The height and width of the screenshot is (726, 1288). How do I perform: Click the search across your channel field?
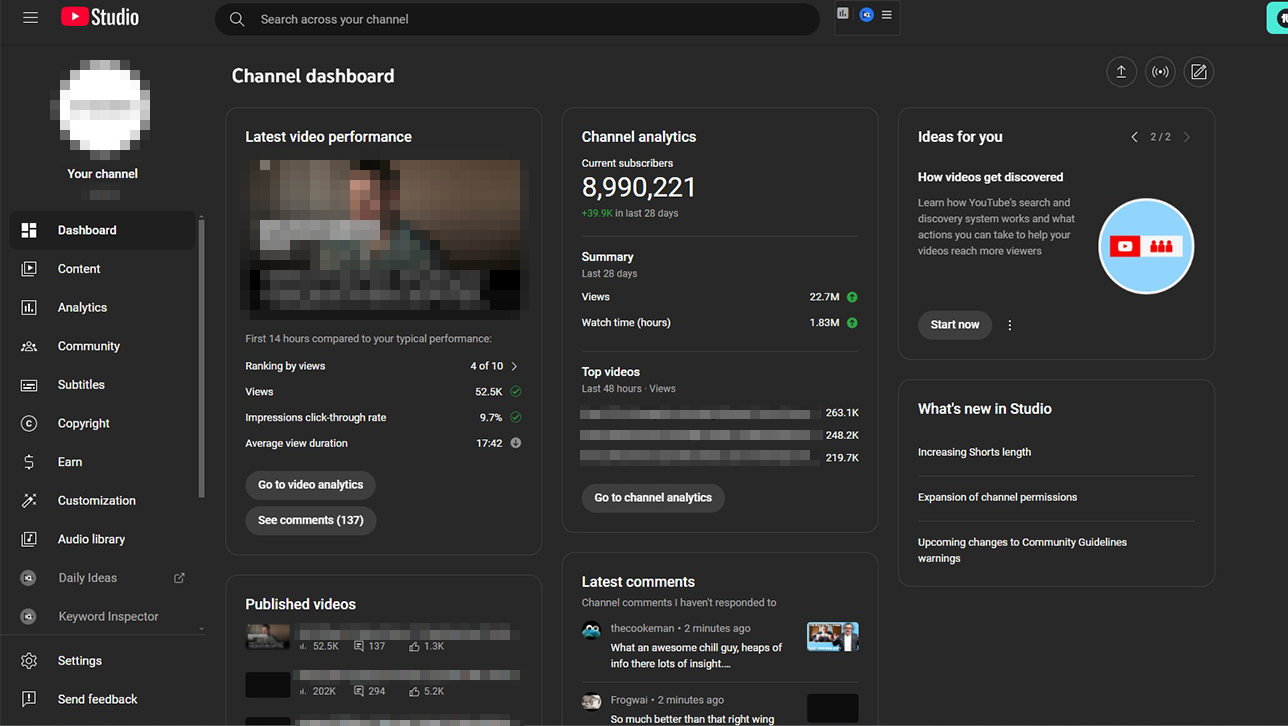517,19
